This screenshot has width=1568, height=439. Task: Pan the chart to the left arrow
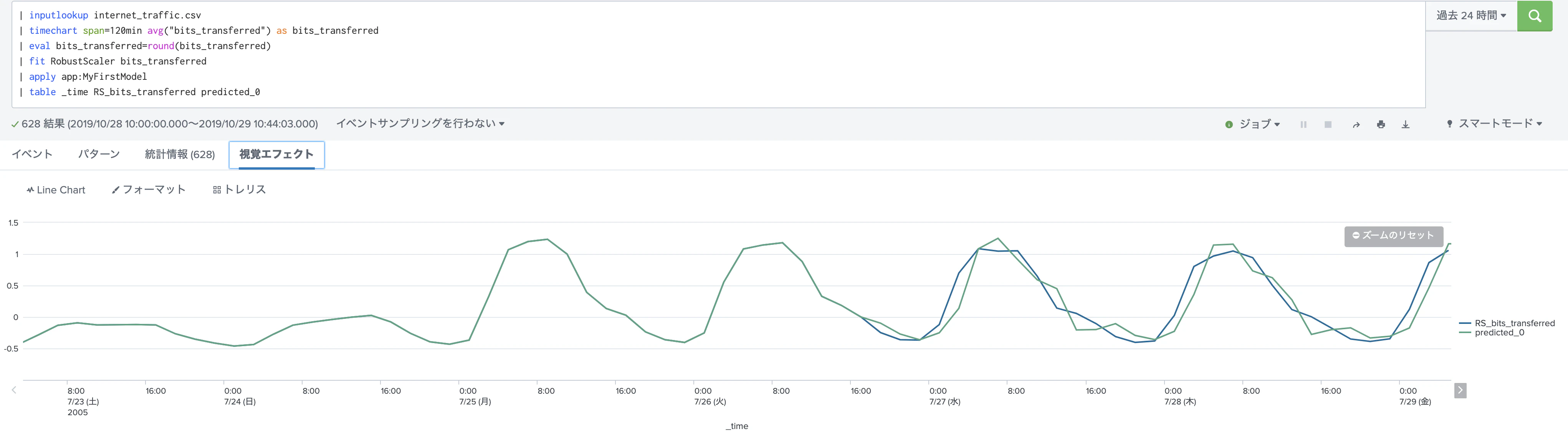(14, 390)
